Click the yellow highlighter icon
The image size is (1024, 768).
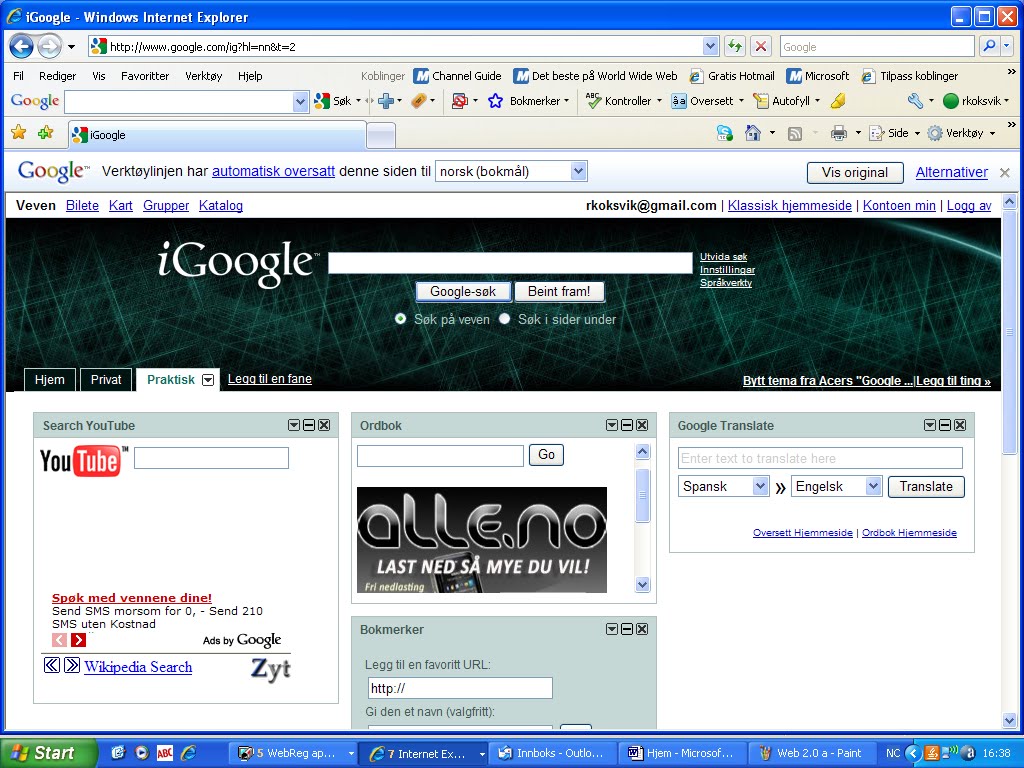click(838, 101)
